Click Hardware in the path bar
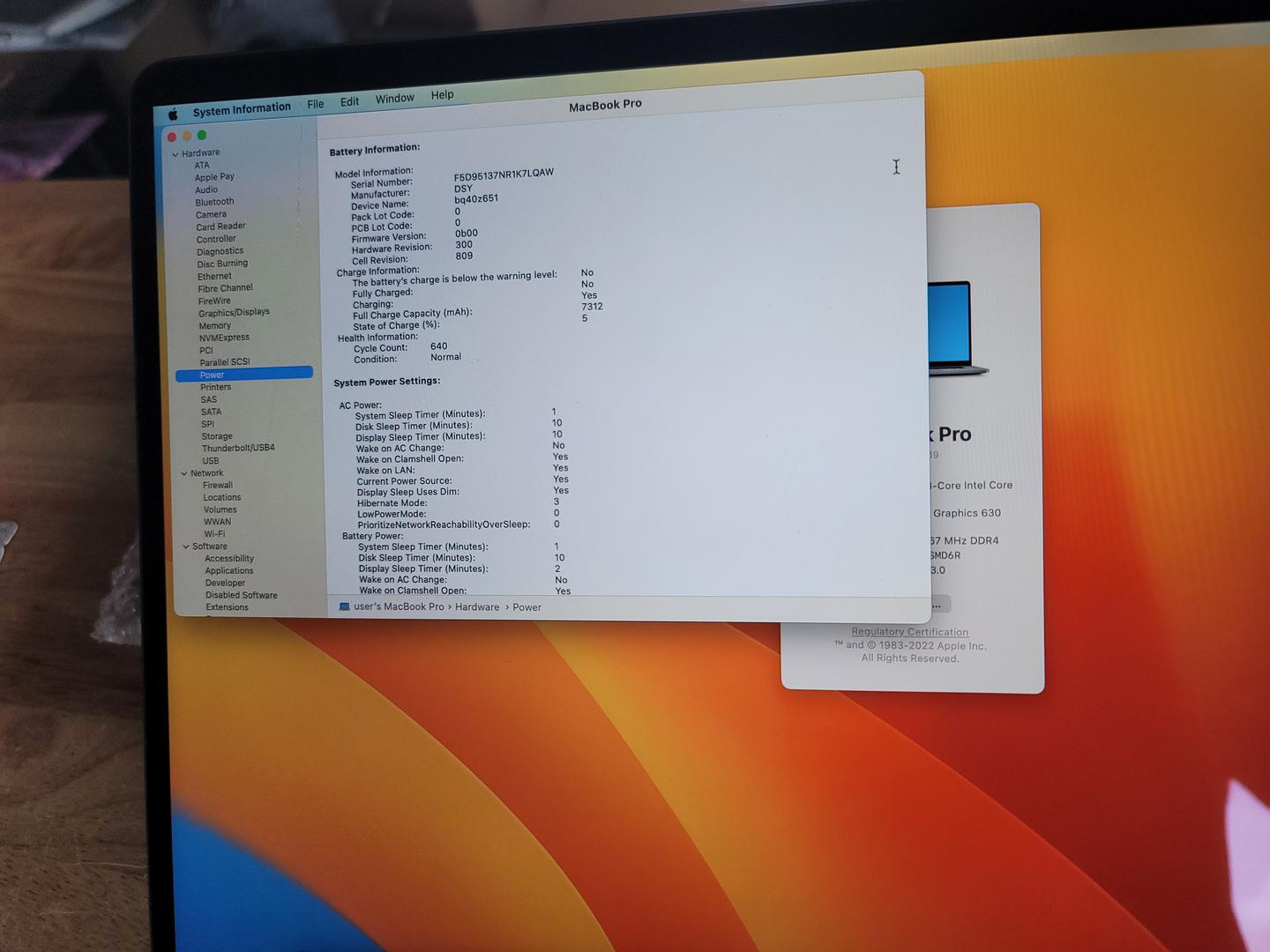1270x952 pixels. (x=477, y=607)
